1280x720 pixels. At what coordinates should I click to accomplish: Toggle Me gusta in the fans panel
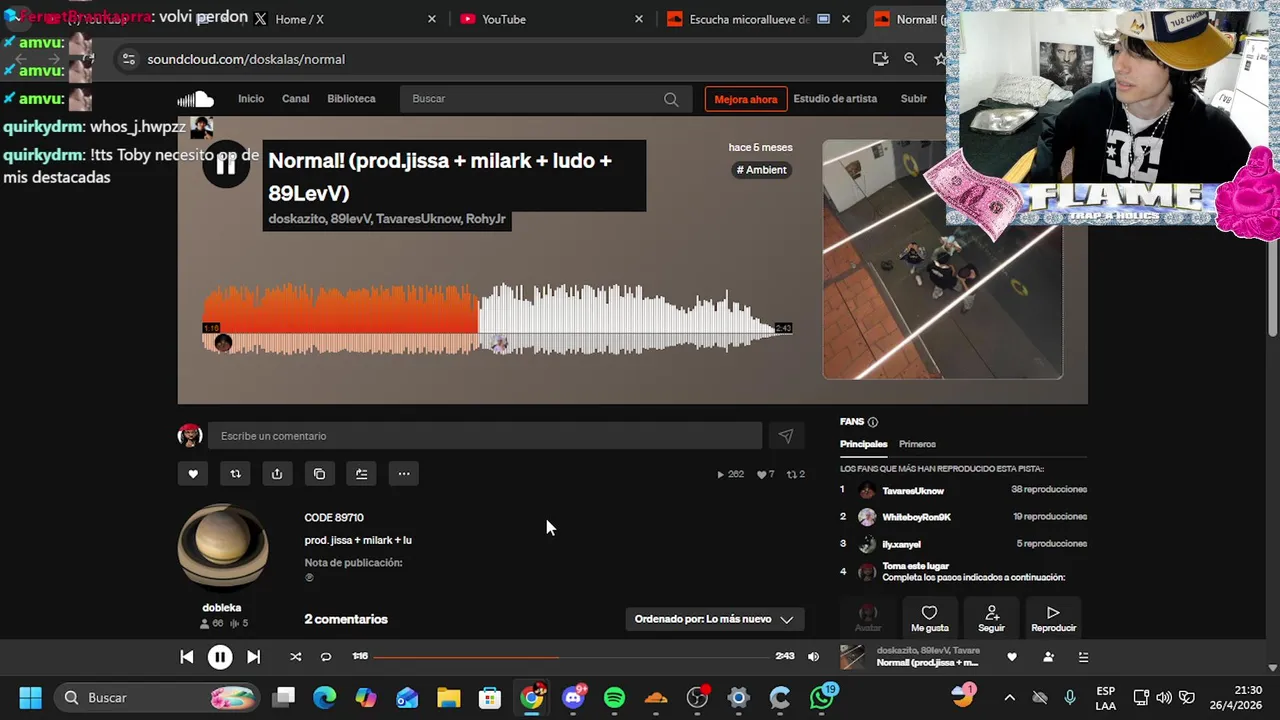[x=930, y=618]
